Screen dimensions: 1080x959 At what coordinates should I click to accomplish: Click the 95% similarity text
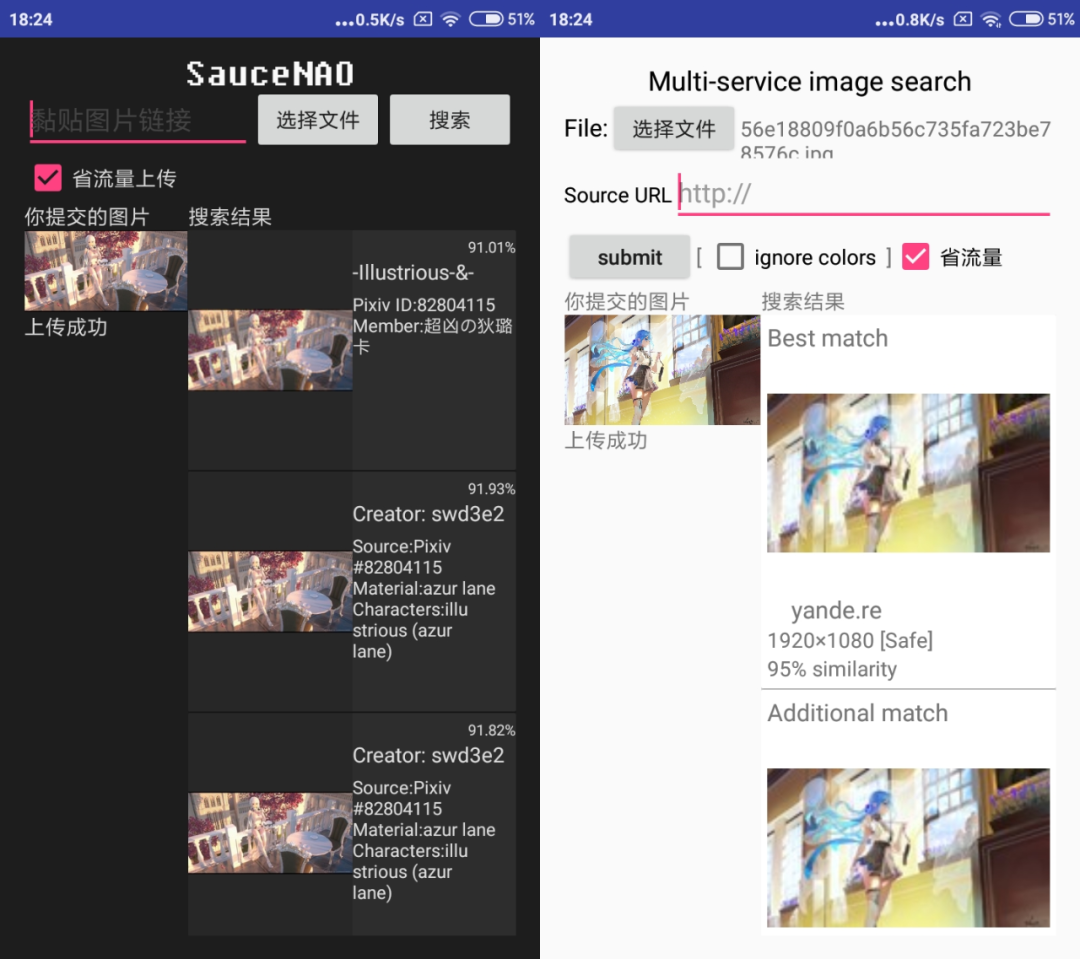(x=832, y=669)
